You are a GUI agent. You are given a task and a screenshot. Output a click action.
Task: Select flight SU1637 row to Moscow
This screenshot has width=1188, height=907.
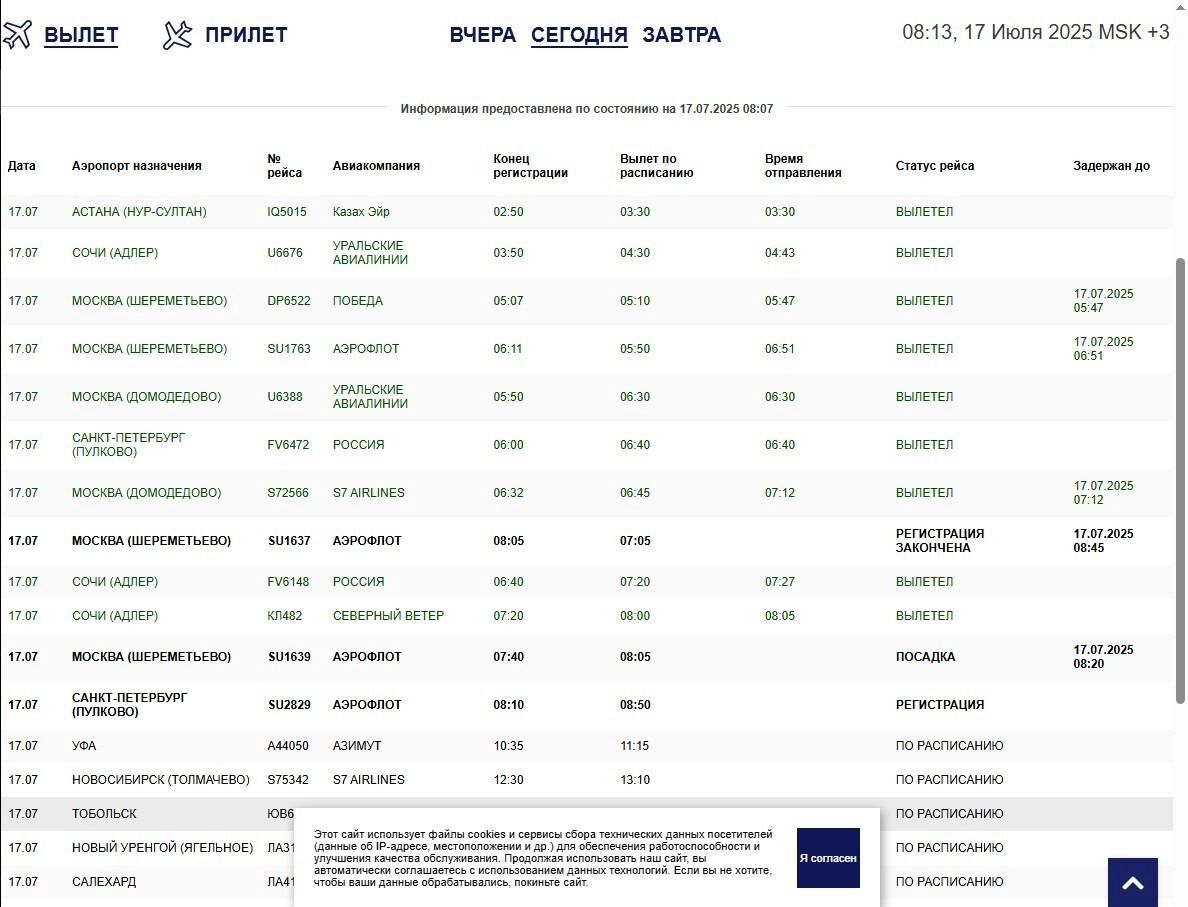(289, 541)
